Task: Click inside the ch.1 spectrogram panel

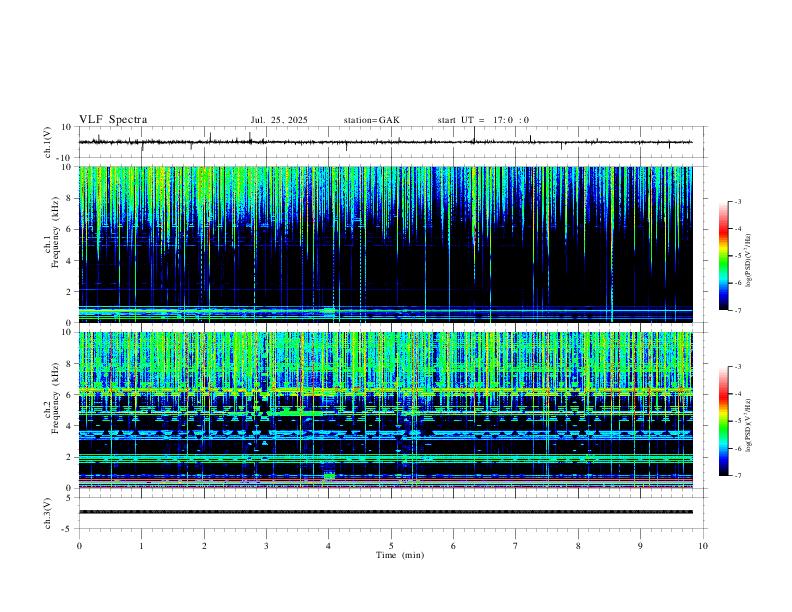Action: point(385,244)
